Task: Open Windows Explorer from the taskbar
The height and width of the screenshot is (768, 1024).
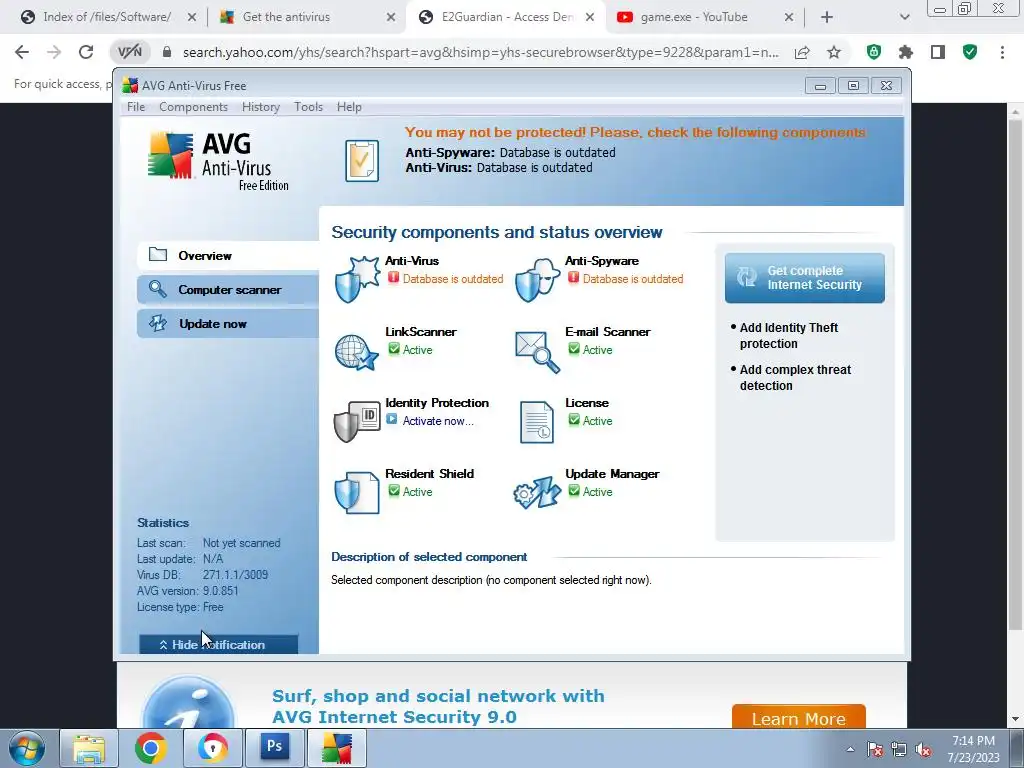Action: click(89, 748)
